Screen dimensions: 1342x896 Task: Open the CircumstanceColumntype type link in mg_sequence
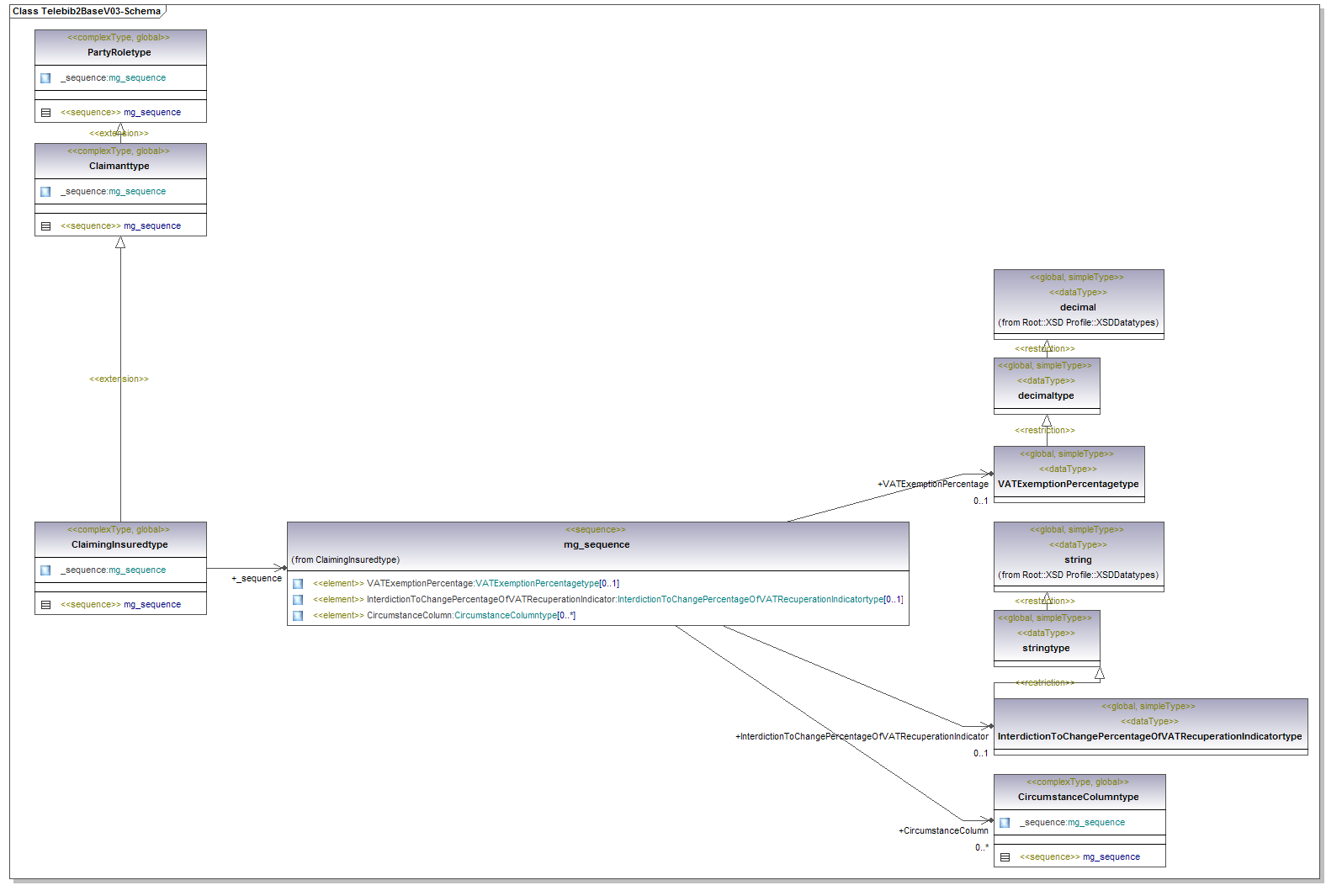[505, 616]
